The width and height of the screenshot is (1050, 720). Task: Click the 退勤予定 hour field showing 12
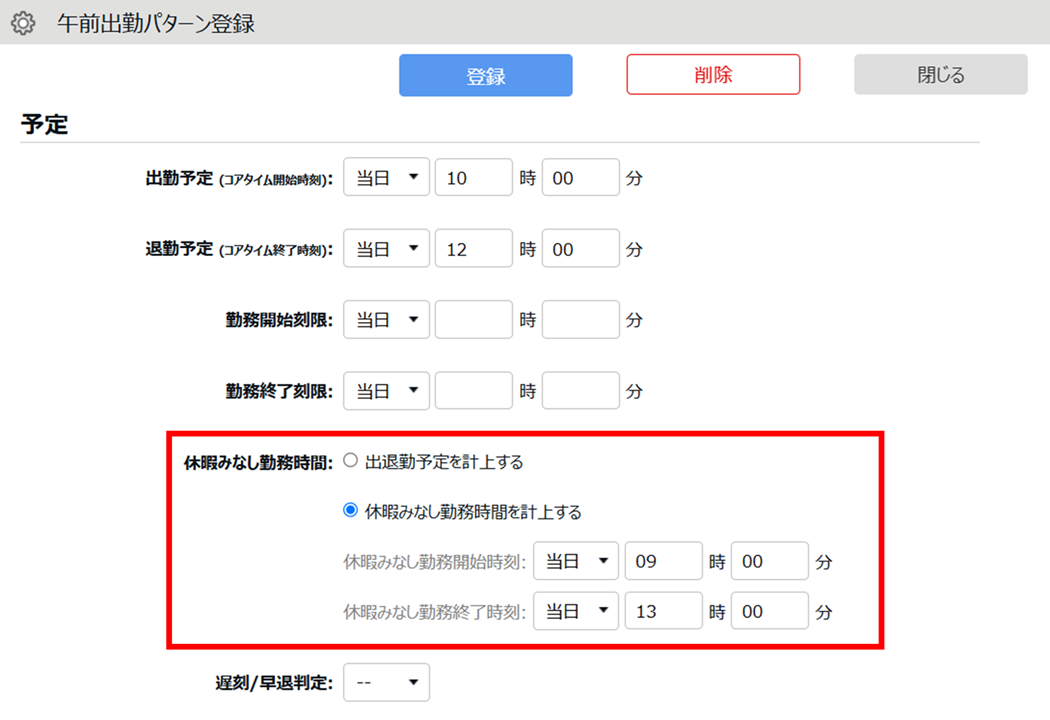[473, 249]
